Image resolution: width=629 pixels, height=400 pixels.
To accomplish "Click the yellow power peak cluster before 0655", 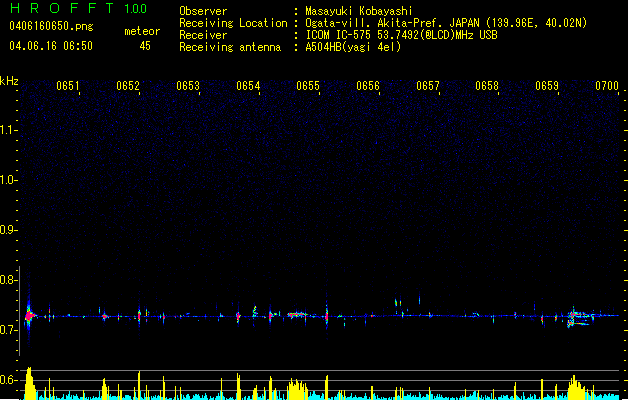I will coord(297,388).
